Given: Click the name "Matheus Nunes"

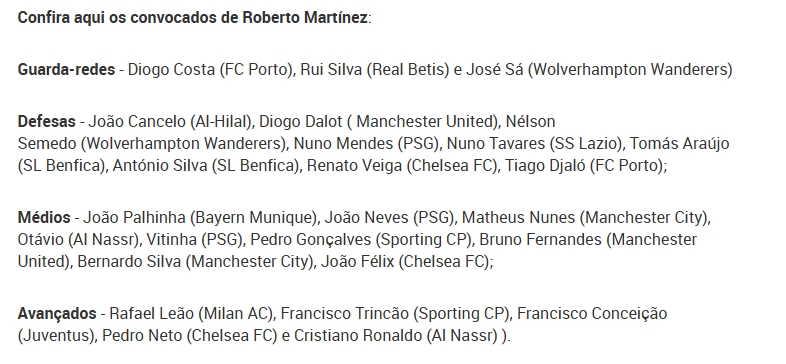Looking at the screenshot, I should [518, 218].
